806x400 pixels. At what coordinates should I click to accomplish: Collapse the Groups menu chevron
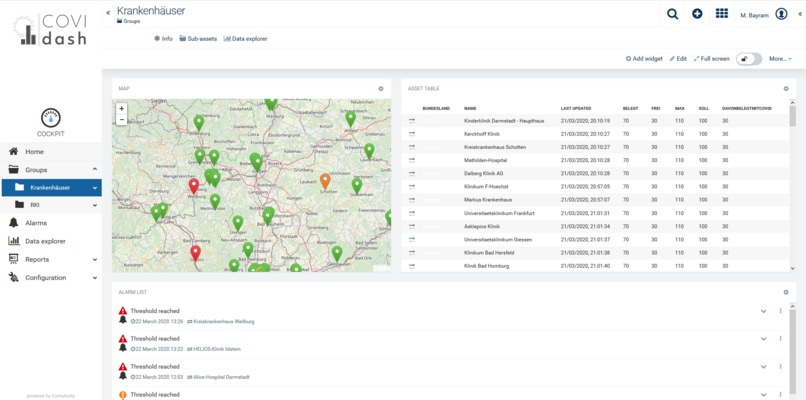point(95,169)
